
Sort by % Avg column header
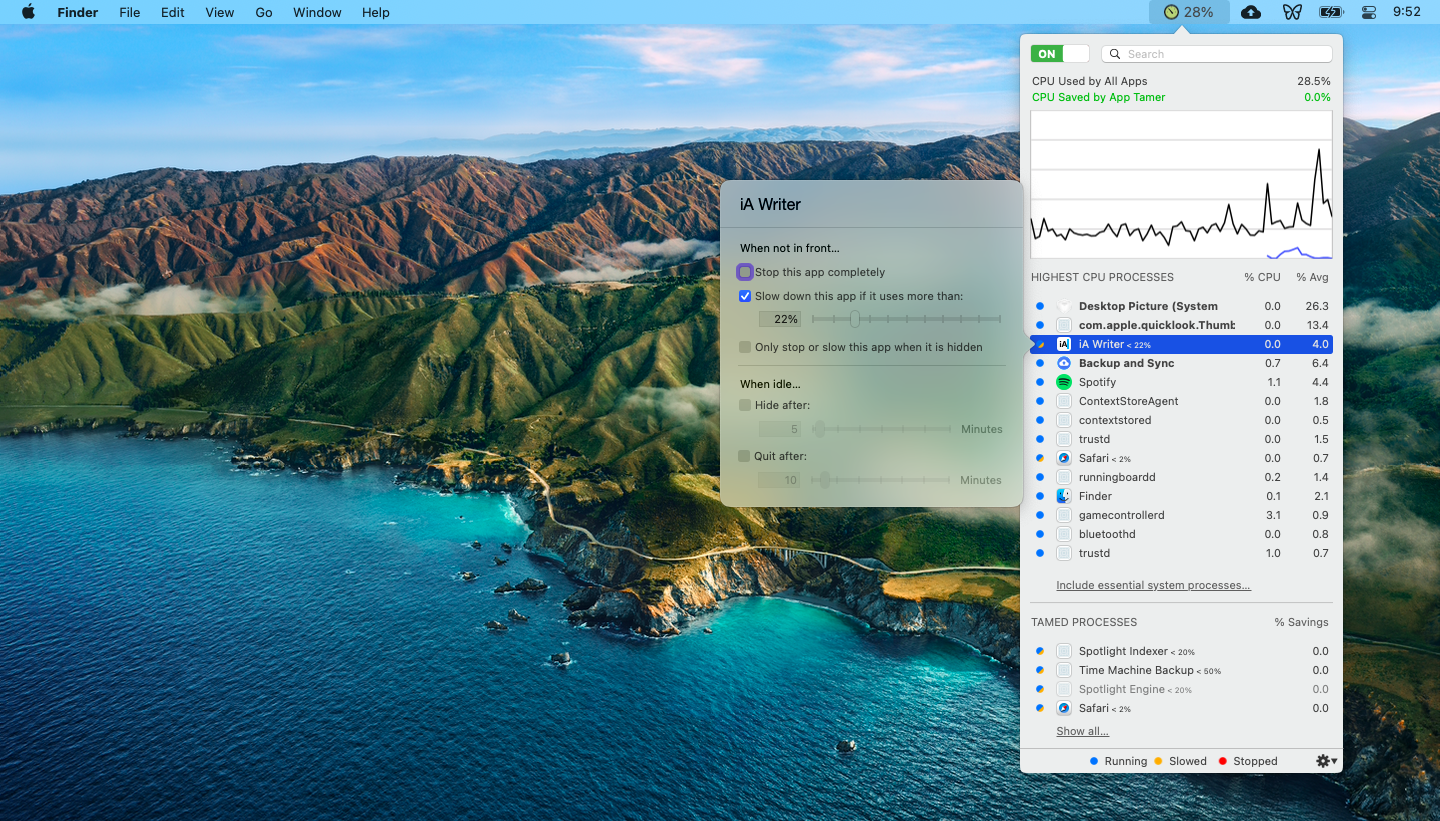(1313, 277)
